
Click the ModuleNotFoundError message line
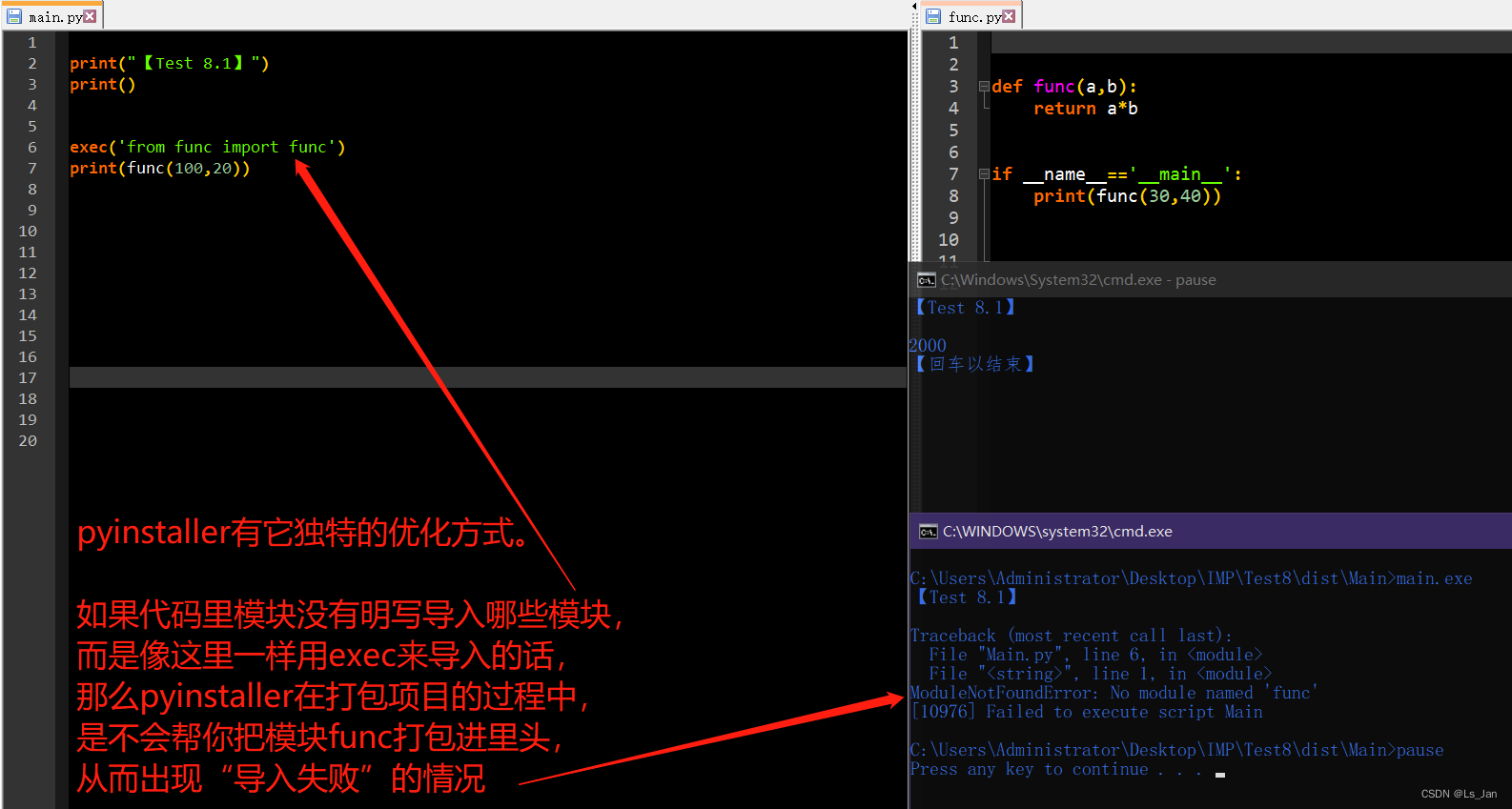1114,693
